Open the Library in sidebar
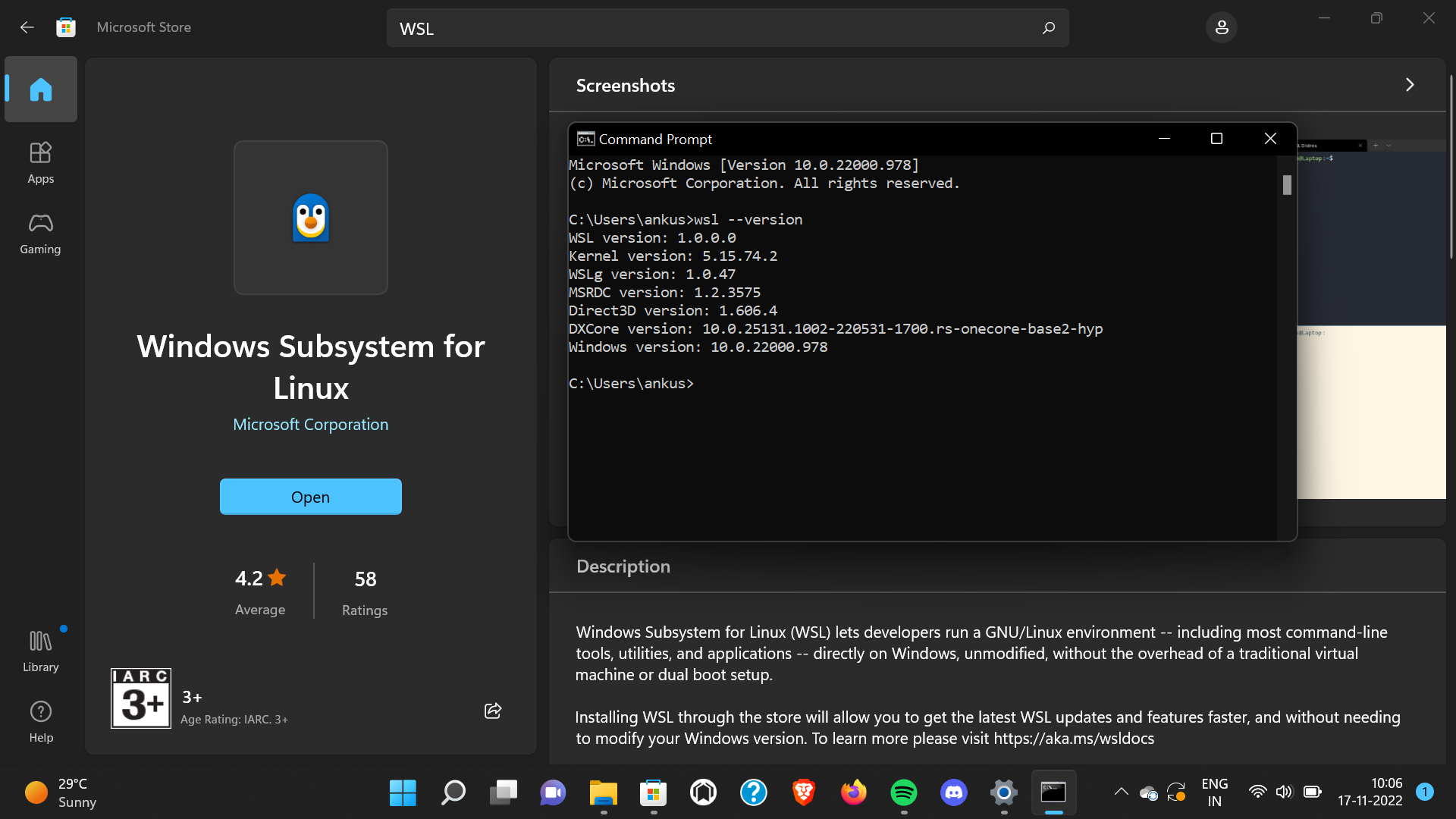1456x819 pixels. [x=41, y=651]
